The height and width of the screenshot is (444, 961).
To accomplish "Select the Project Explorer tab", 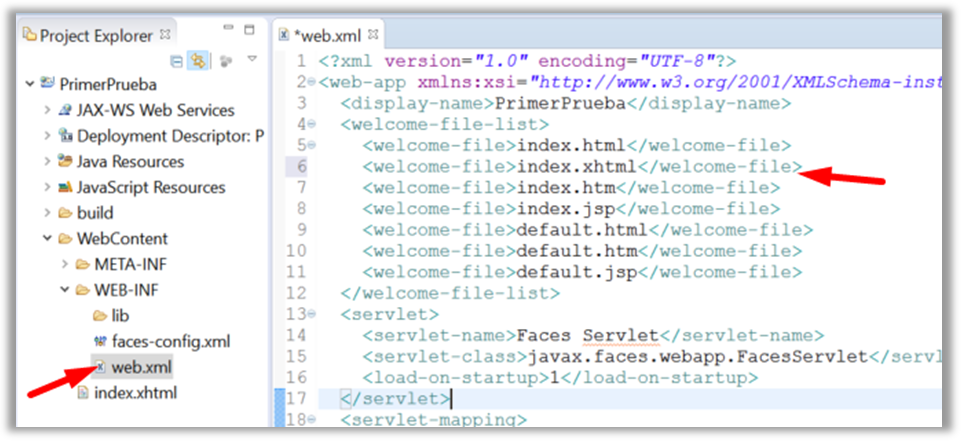I will 94,36.
